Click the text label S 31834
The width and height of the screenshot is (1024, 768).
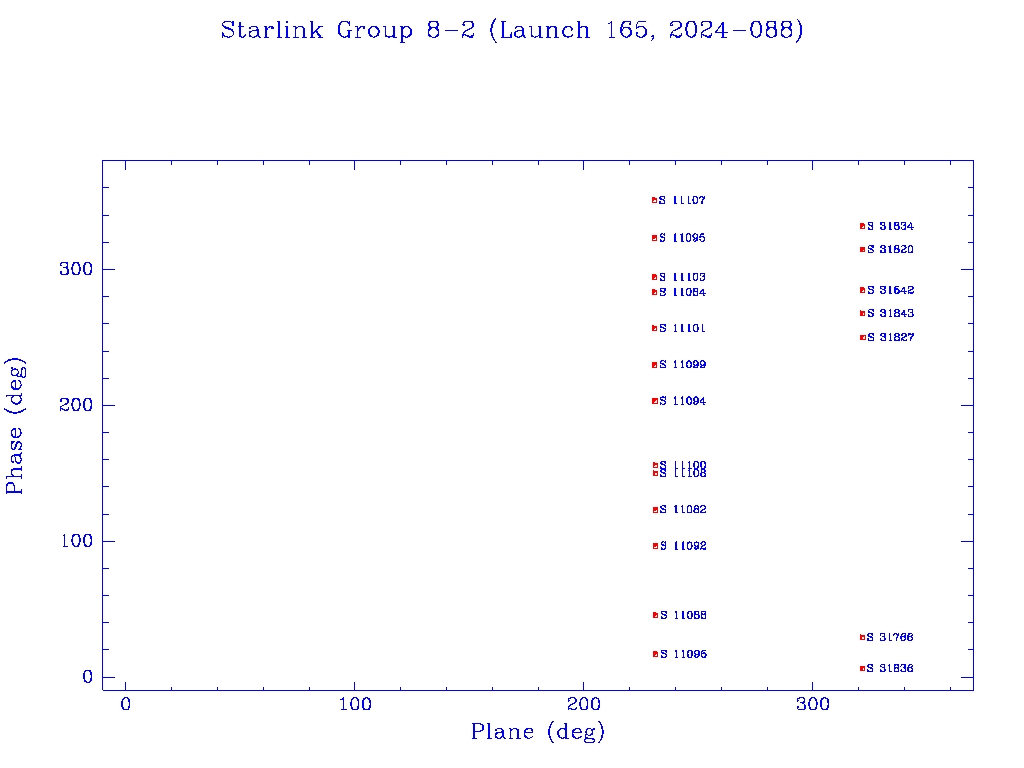click(891, 227)
